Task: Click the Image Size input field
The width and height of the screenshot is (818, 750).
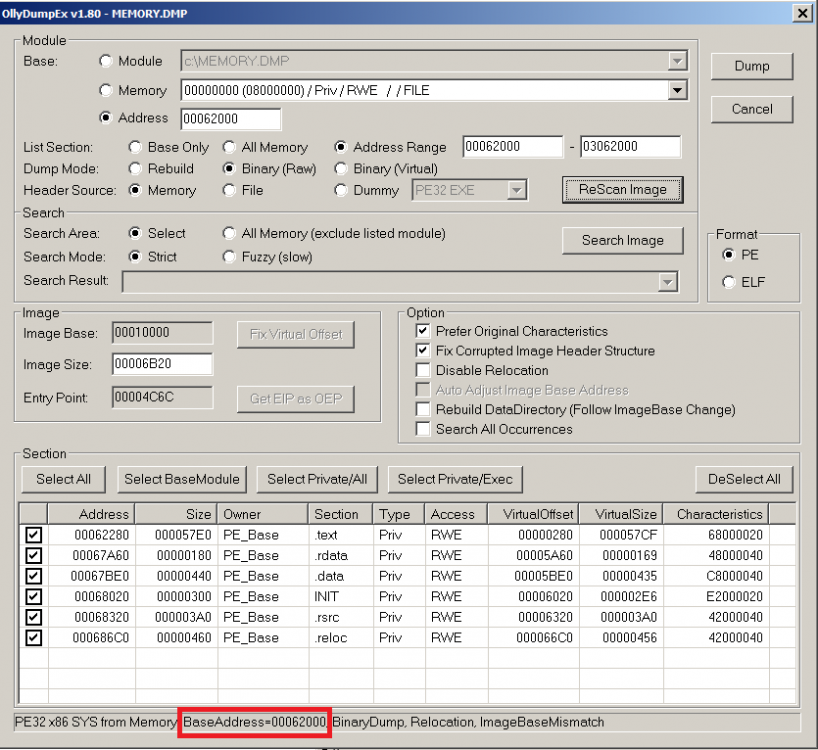Action: point(161,365)
